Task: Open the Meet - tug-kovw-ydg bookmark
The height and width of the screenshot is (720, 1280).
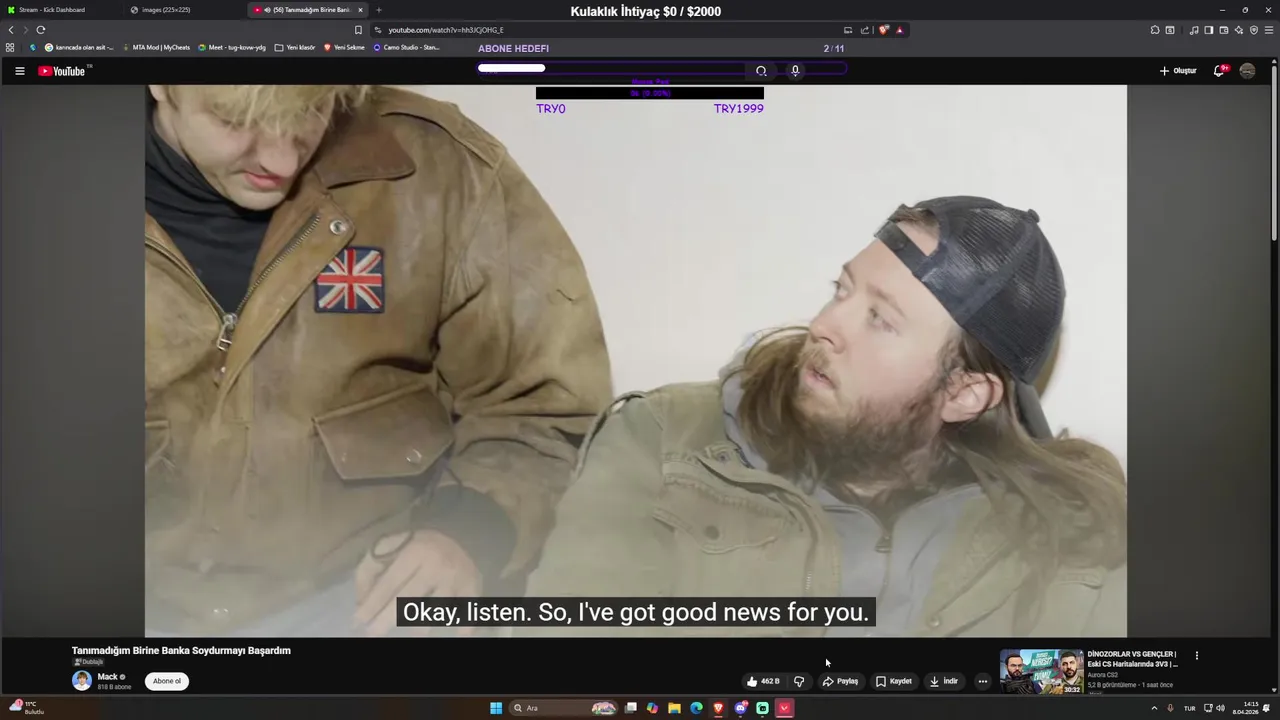Action: click(232, 47)
